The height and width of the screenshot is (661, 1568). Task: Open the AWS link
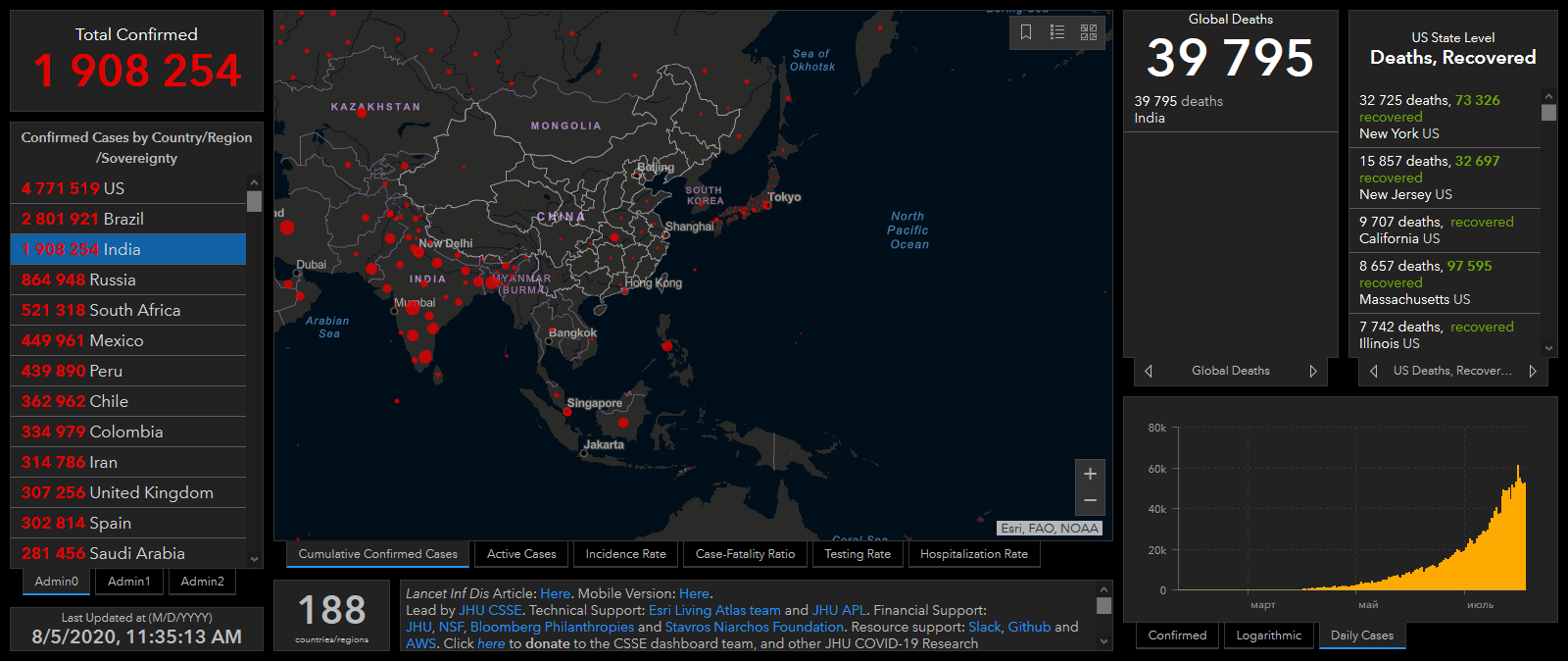[420, 643]
